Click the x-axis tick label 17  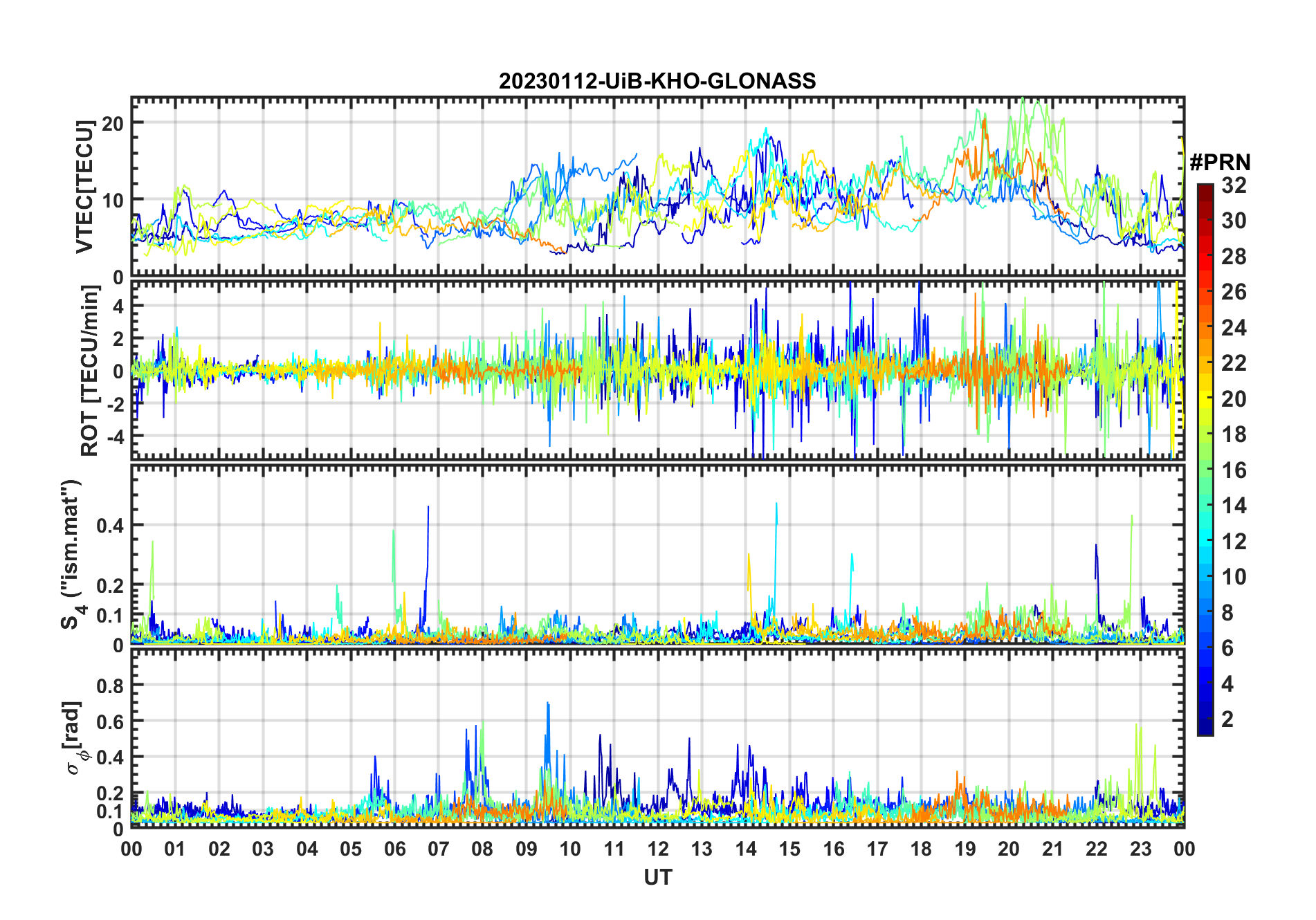tap(877, 849)
